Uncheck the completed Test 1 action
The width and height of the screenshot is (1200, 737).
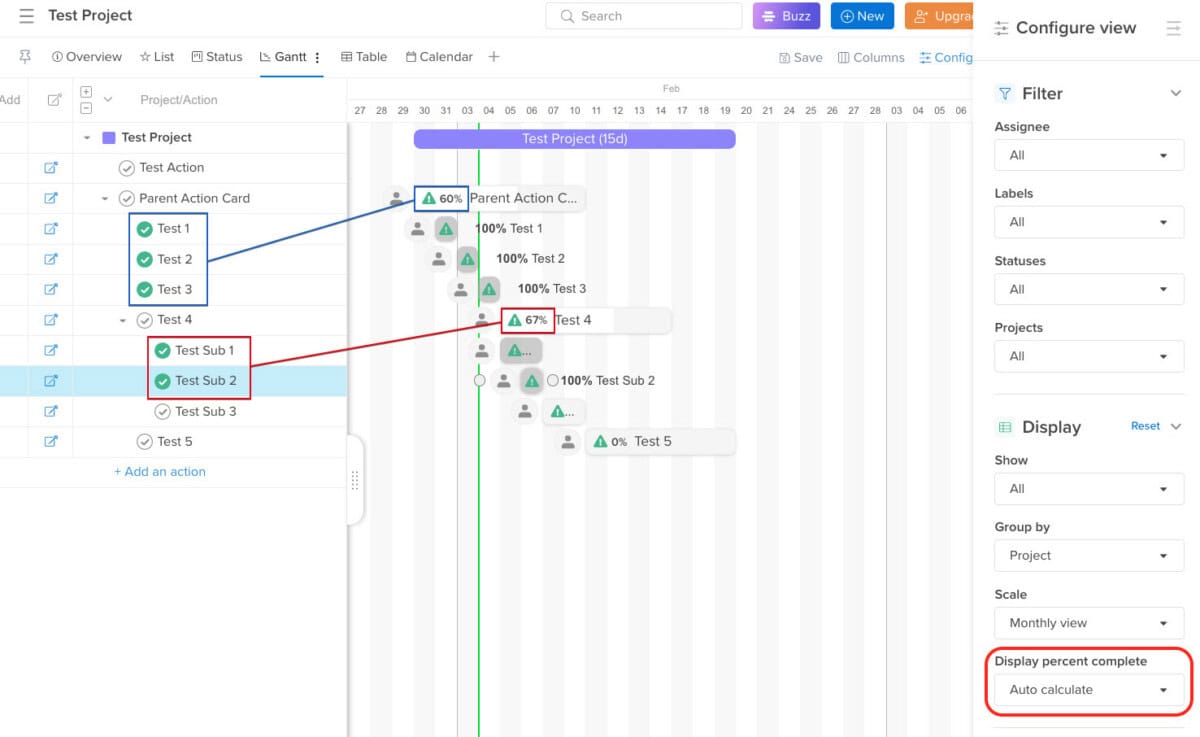[144, 229]
